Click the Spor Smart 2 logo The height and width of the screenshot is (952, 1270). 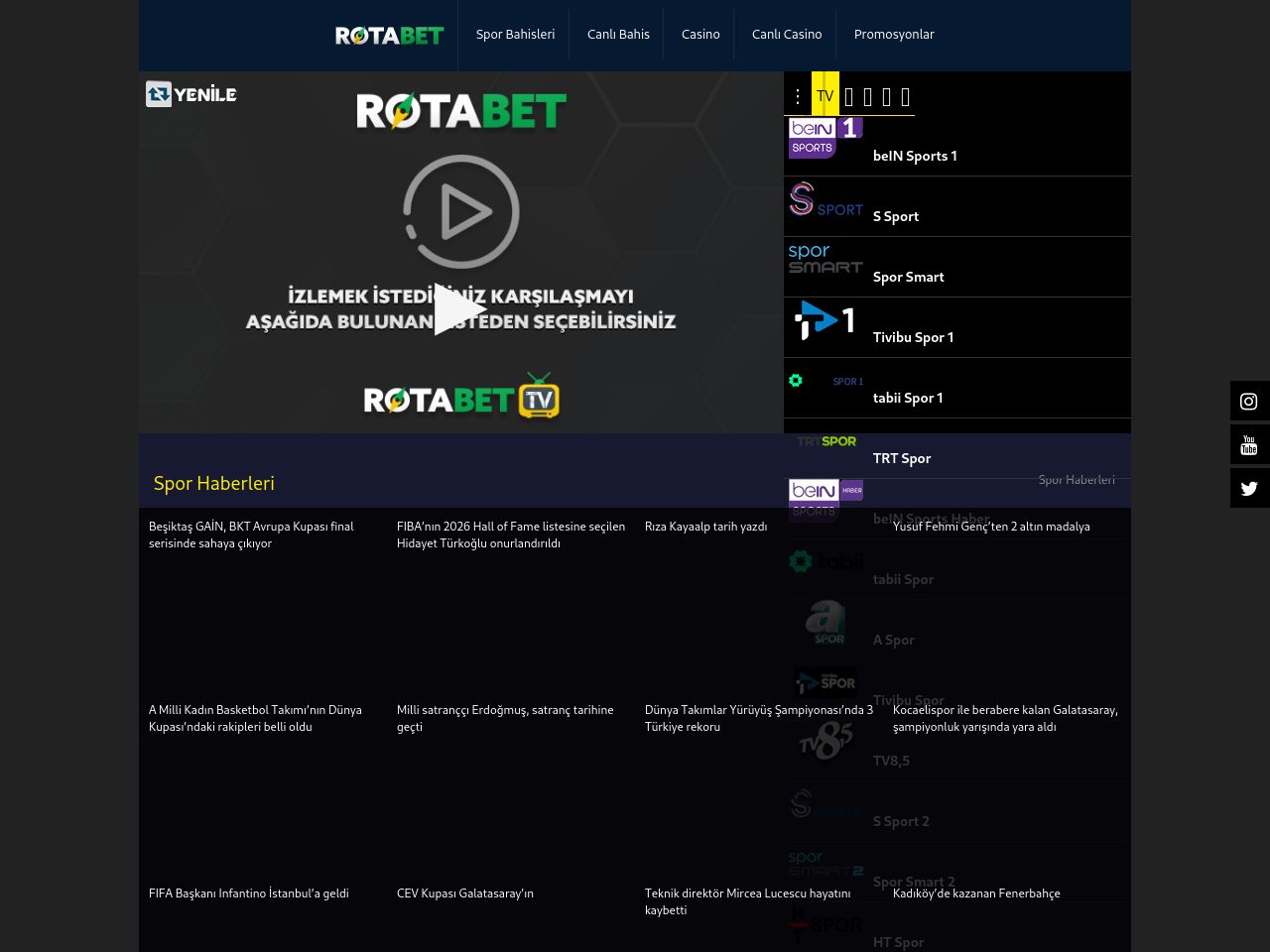click(x=825, y=864)
